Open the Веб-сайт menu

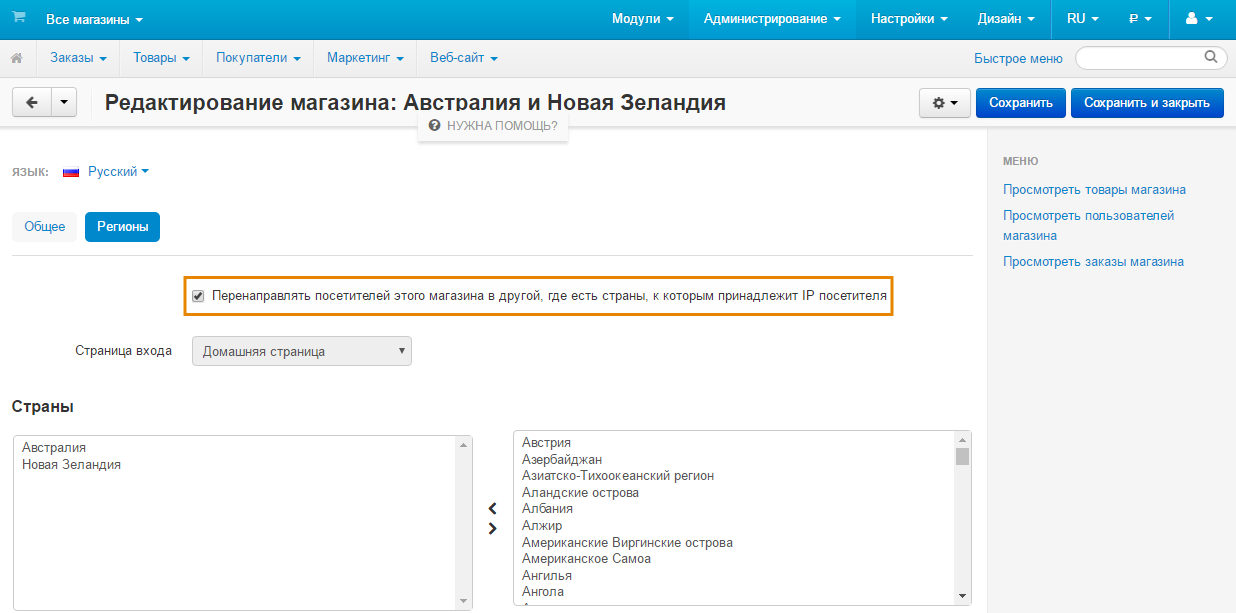[x=464, y=58]
